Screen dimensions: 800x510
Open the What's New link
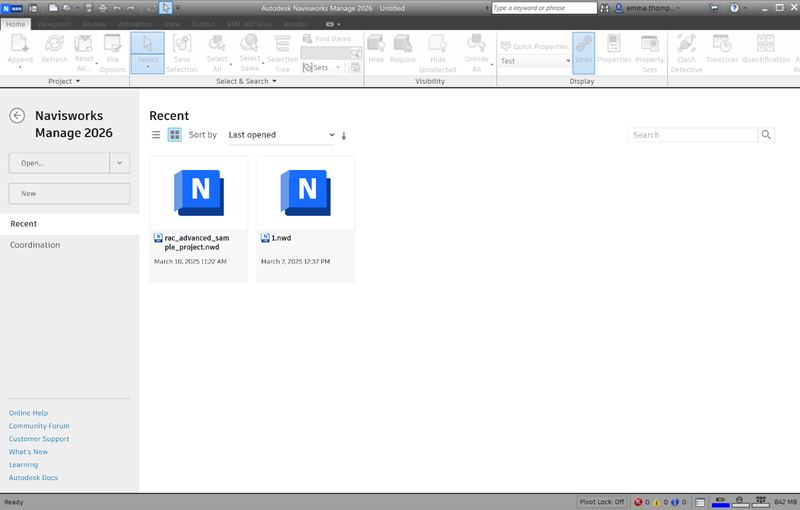28,452
